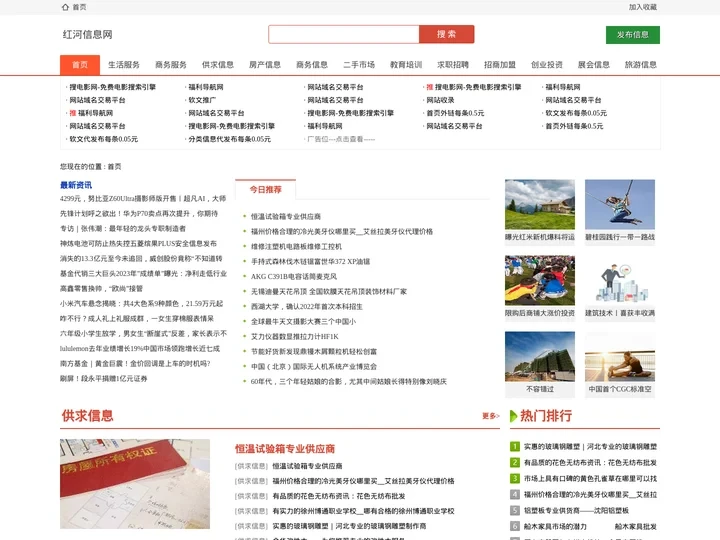Screen dimensions: 720x540
Task: Click 软文代发布每条0.05元 link
Action: pyautogui.click(x=104, y=139)
